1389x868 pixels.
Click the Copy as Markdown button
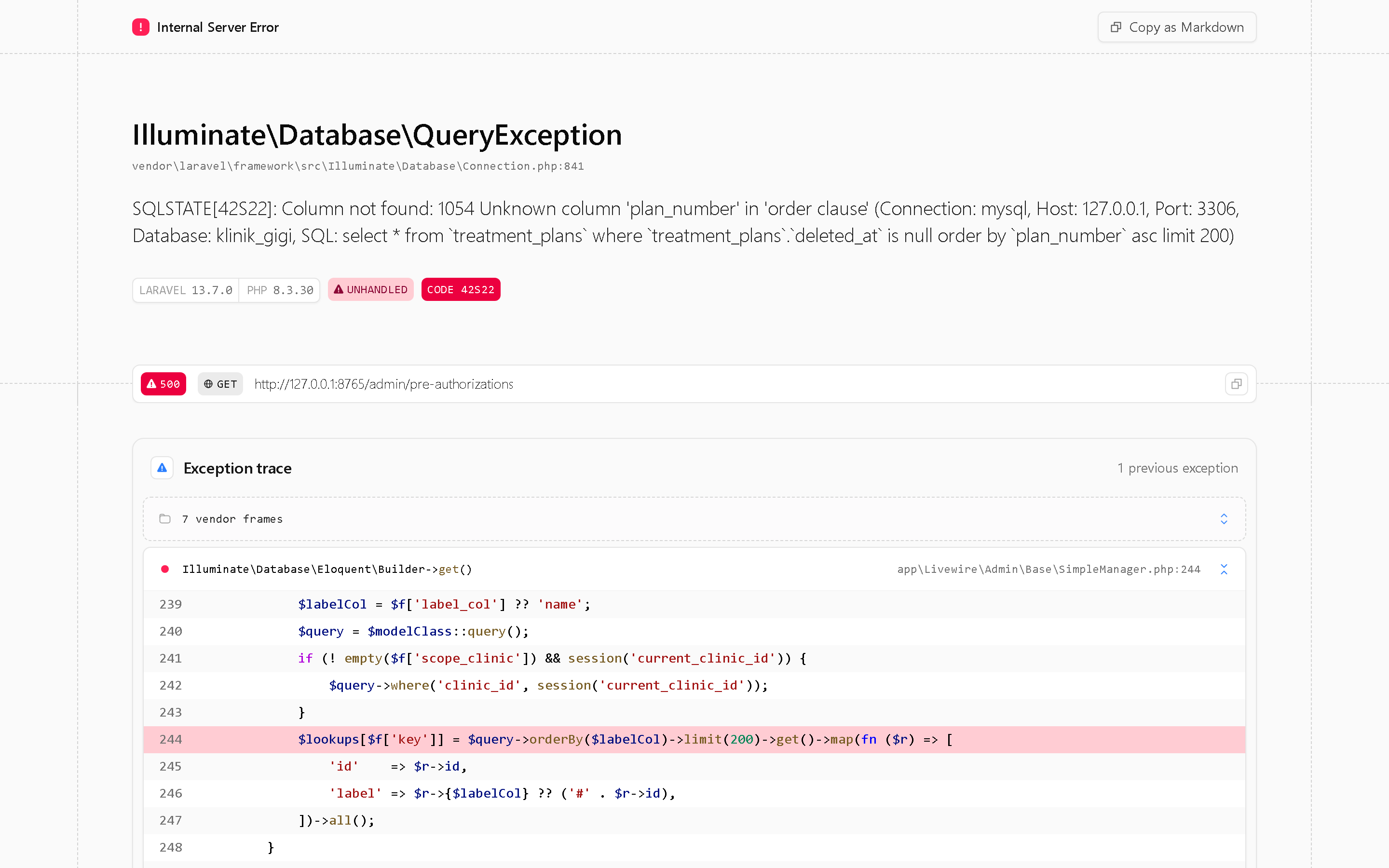tap(1177, 27)
